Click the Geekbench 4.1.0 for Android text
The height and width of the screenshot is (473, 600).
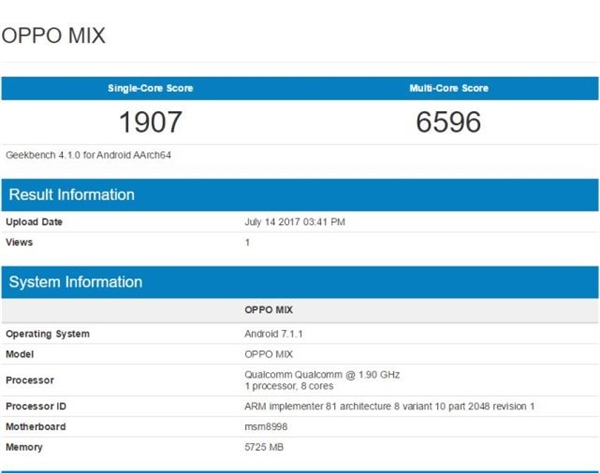pos(88,155)
